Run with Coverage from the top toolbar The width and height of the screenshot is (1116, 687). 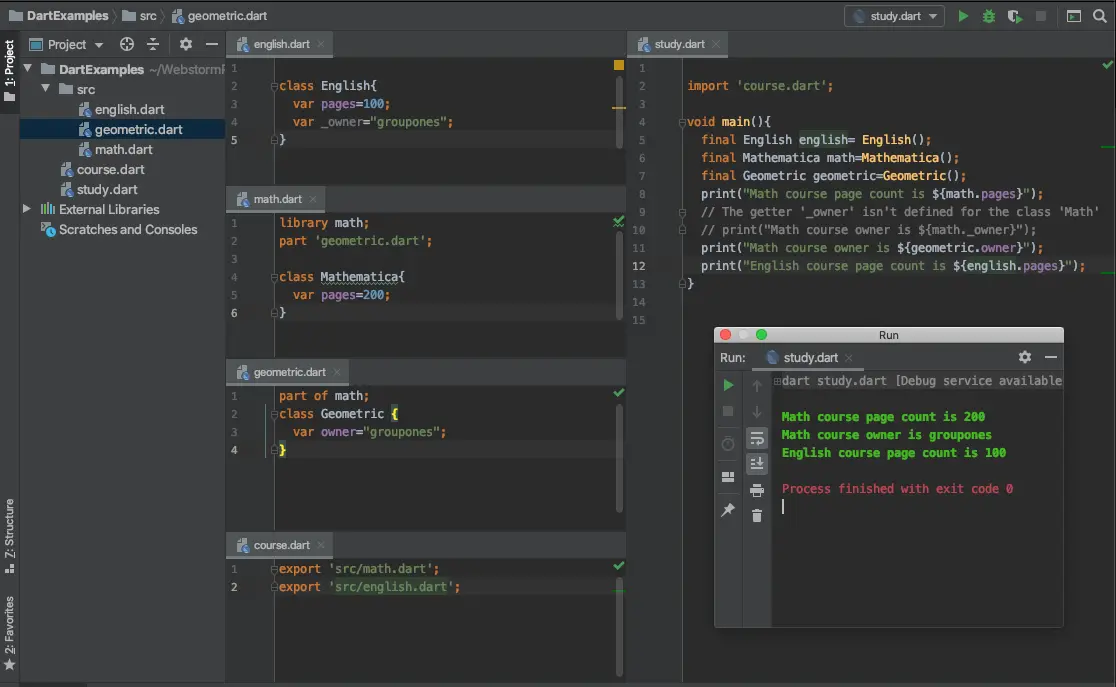tap(1015, 16)
